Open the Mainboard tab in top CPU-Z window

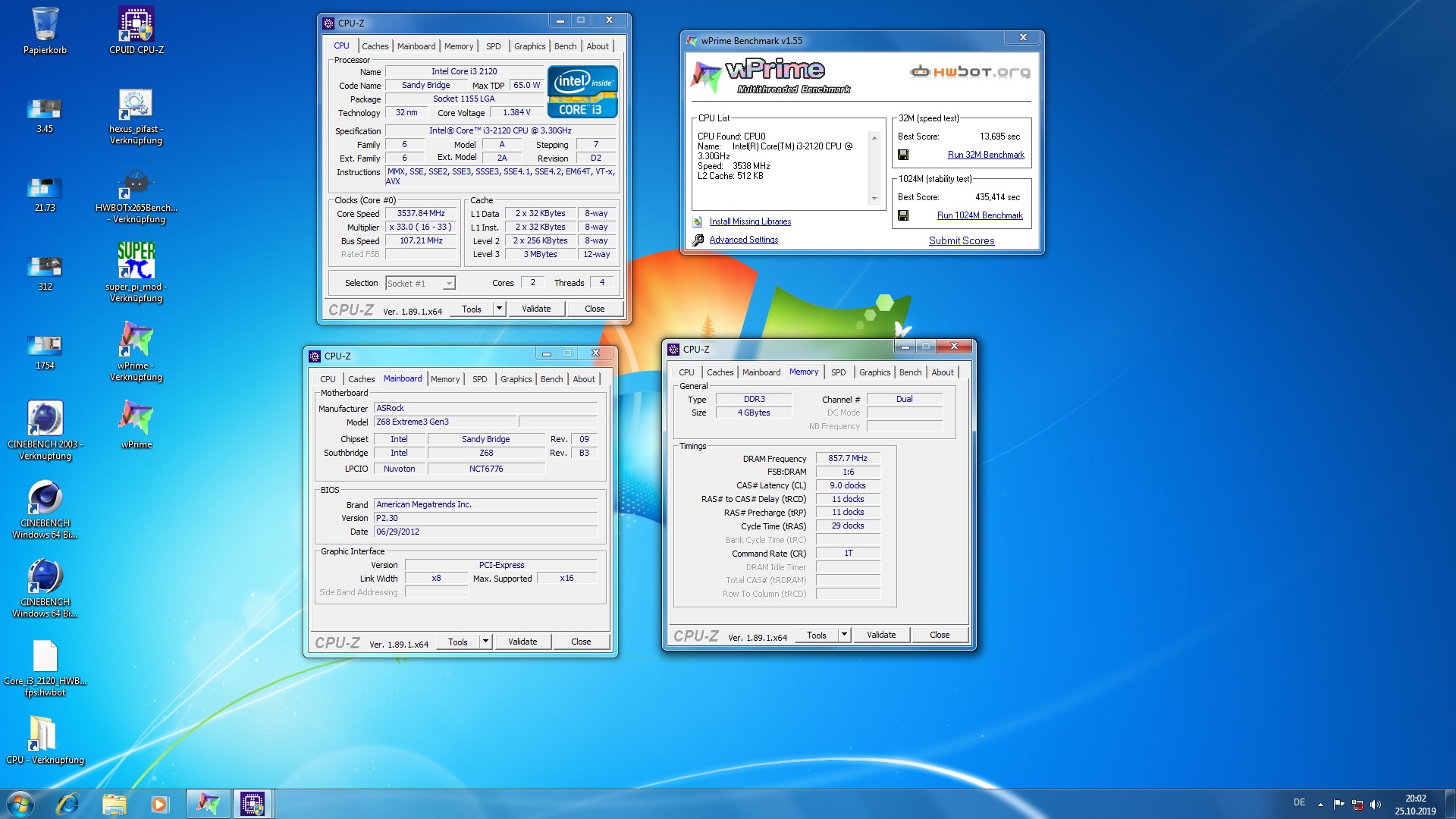pos(416,46)
